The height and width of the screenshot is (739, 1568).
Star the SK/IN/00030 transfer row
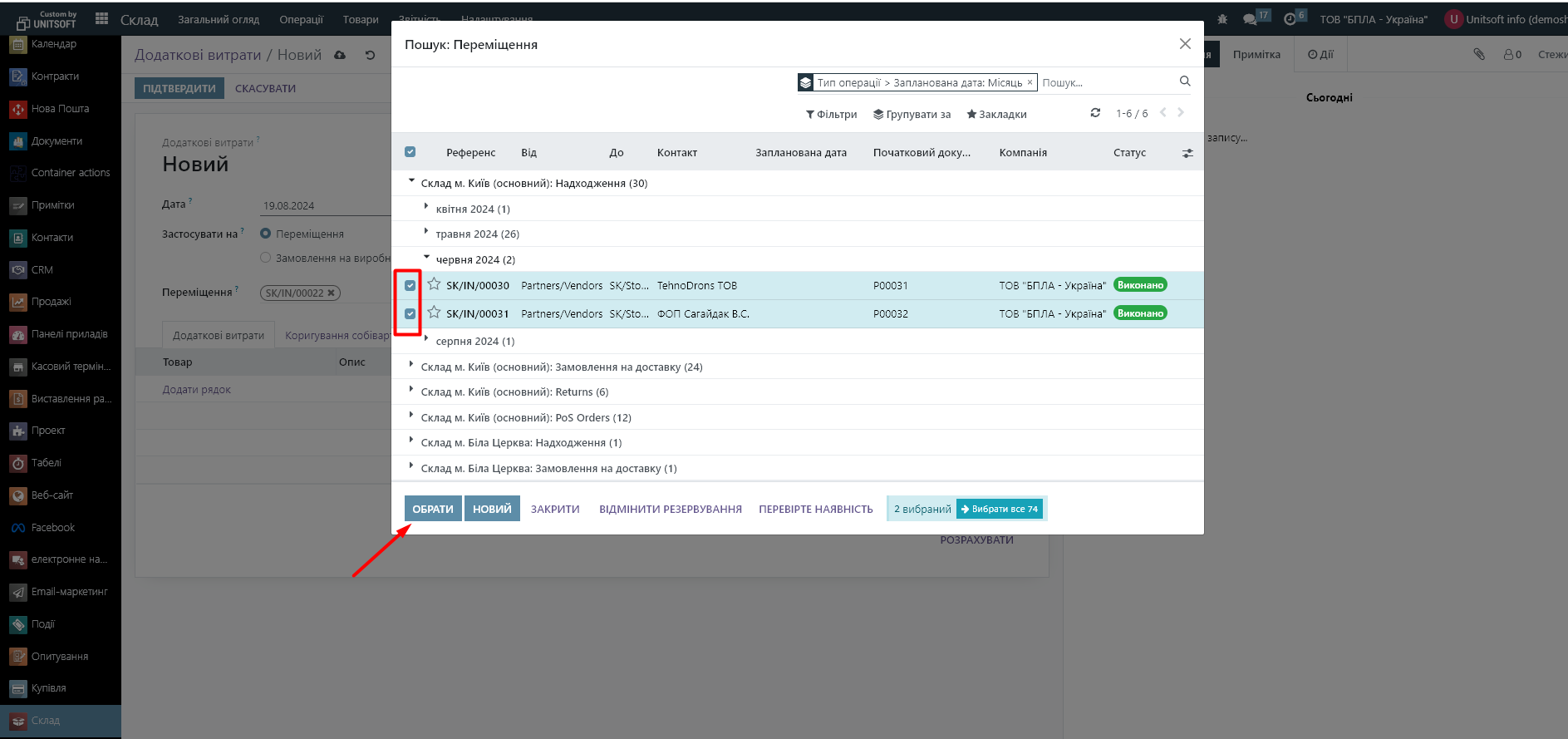[434, 284]
